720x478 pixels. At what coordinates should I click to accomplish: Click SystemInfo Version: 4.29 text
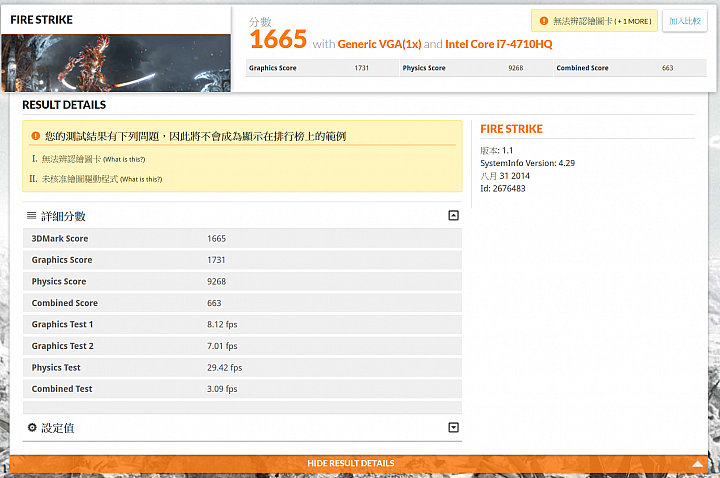(528, 163)
